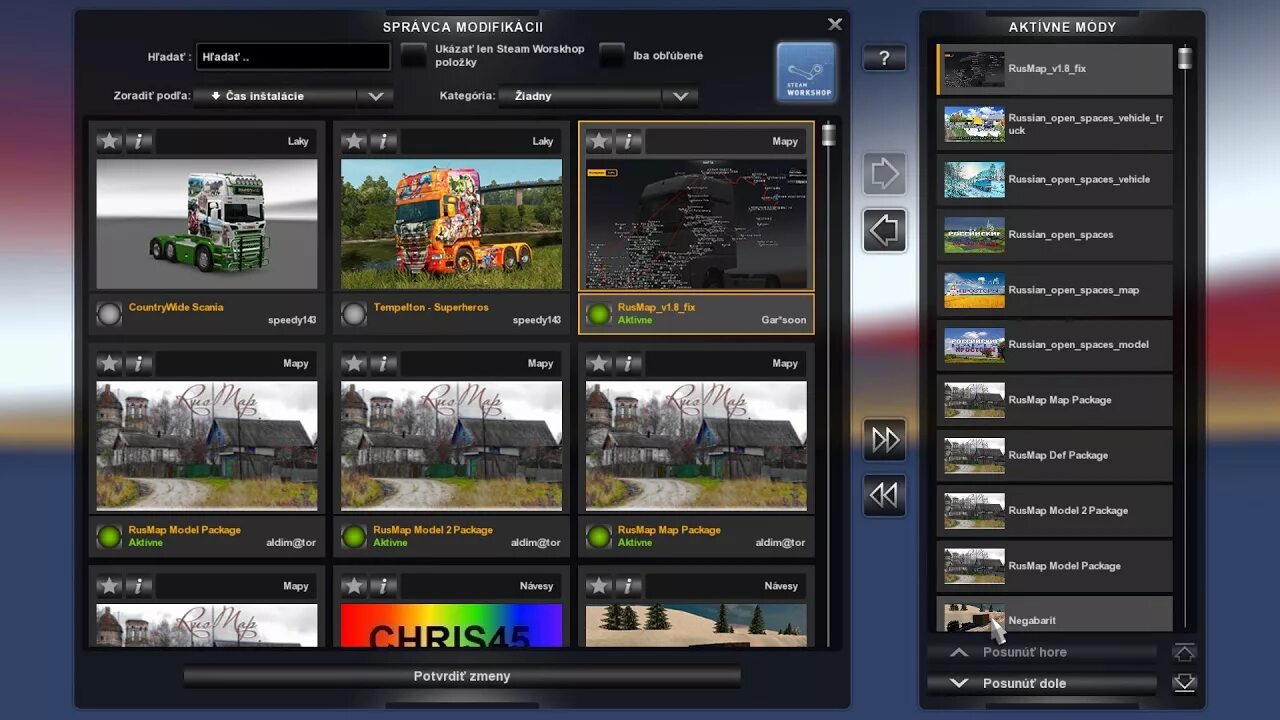
Task: Activate selected mod with right arrow
Action: pos(884,174)
